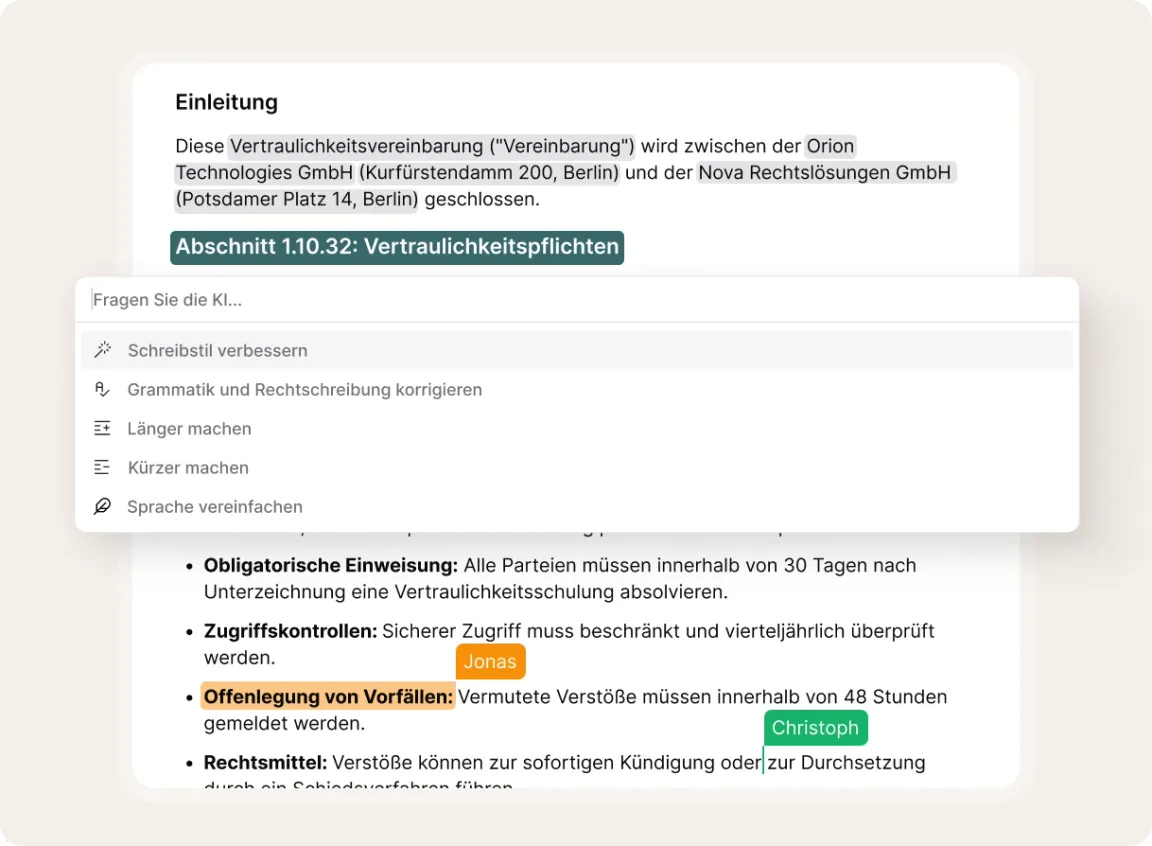
Task: Select the Schreibstil verbessern menu option
Action: 217,351
